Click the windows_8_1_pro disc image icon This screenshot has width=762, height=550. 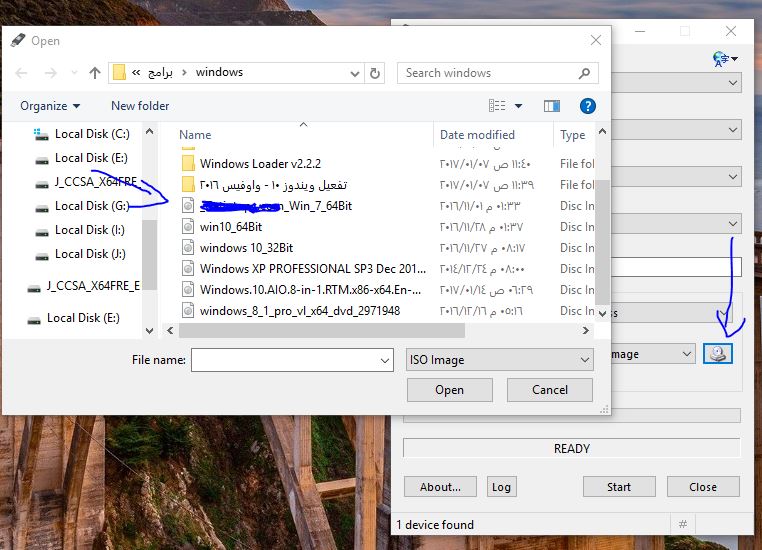point(188,310)
